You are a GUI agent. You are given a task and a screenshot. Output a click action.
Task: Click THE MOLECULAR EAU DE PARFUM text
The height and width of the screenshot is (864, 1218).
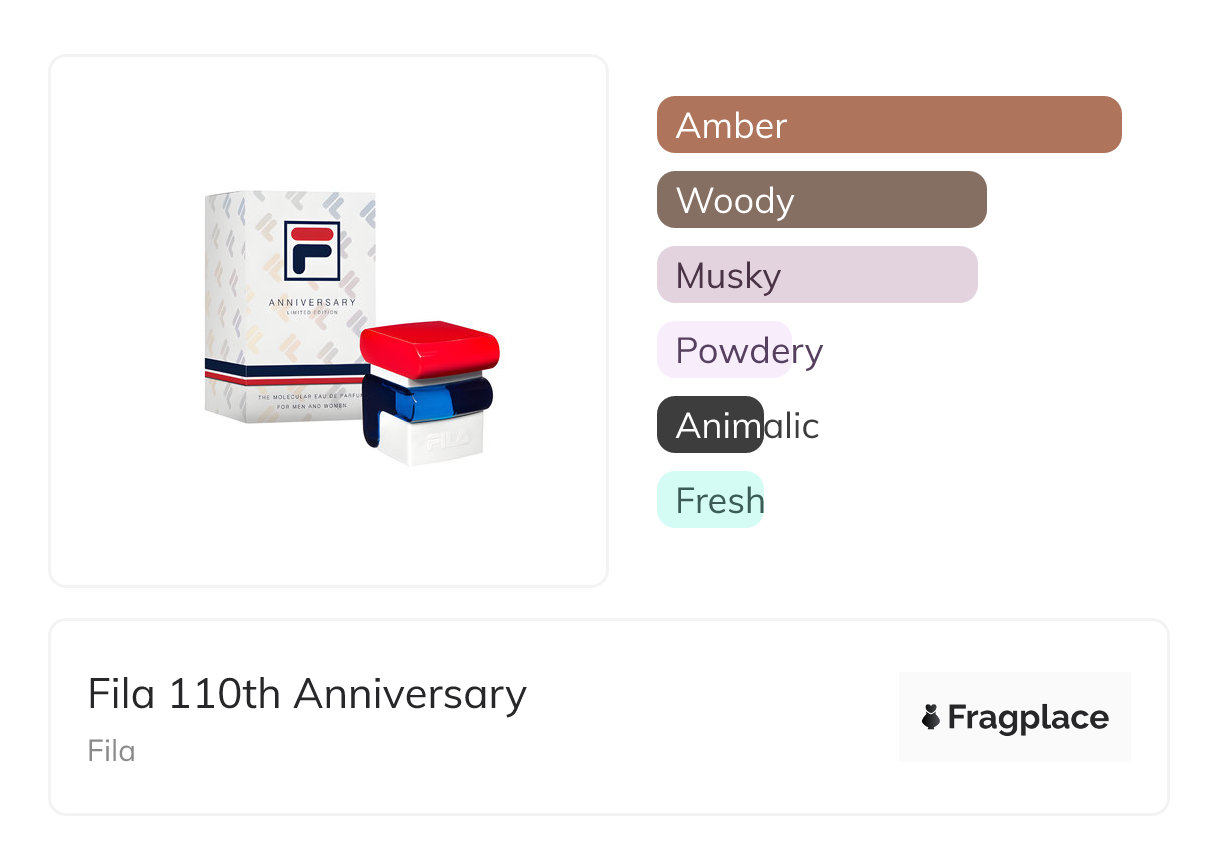click(306, 397)
